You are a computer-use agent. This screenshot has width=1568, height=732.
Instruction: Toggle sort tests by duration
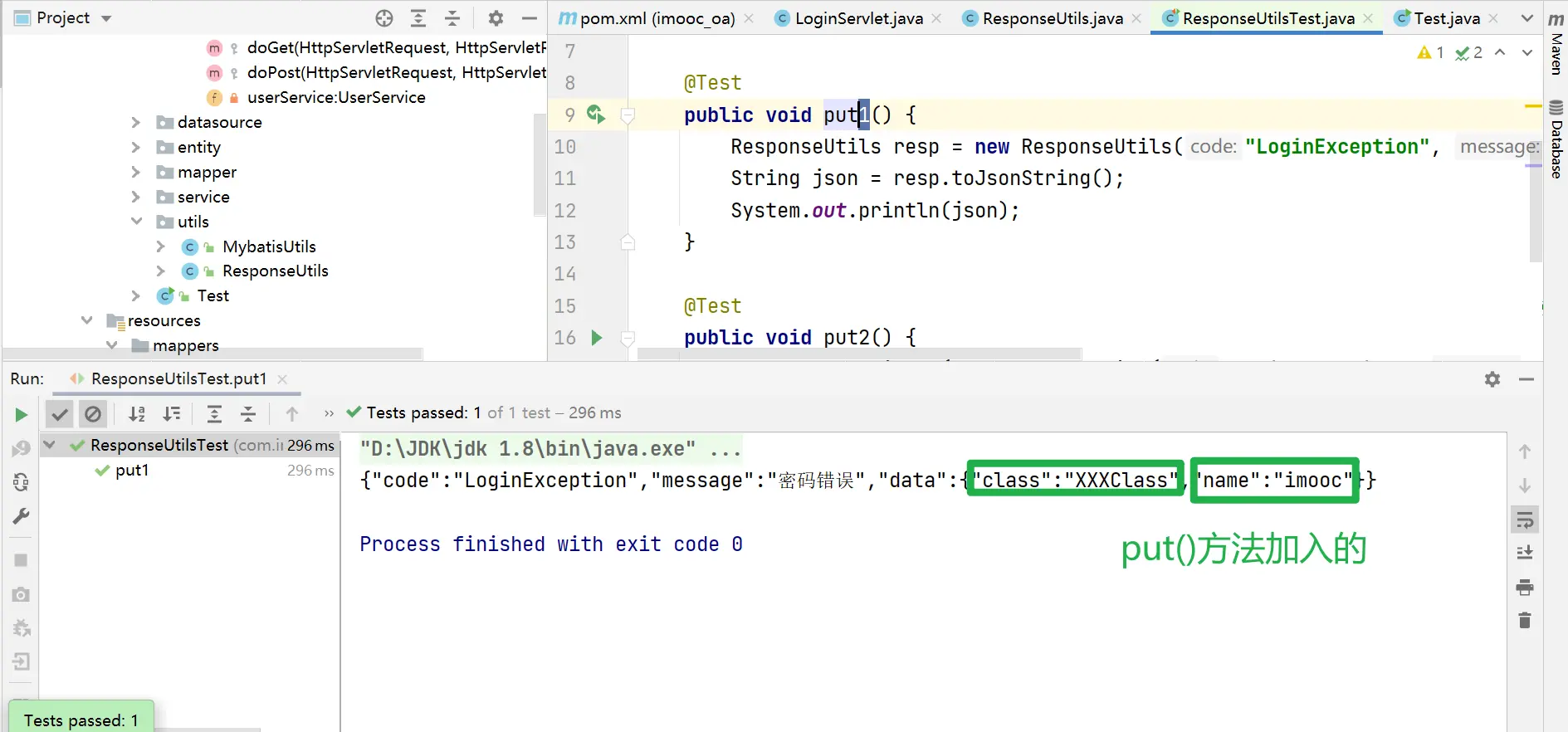171,413
